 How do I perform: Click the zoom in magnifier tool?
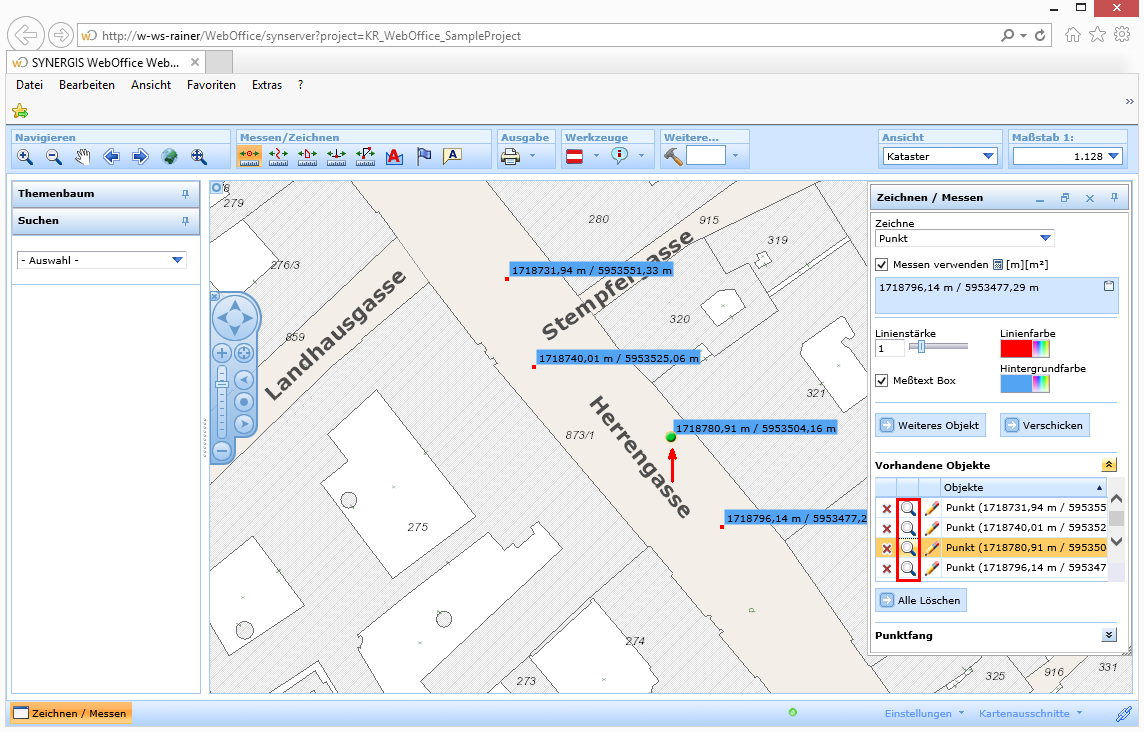point(25,156)
